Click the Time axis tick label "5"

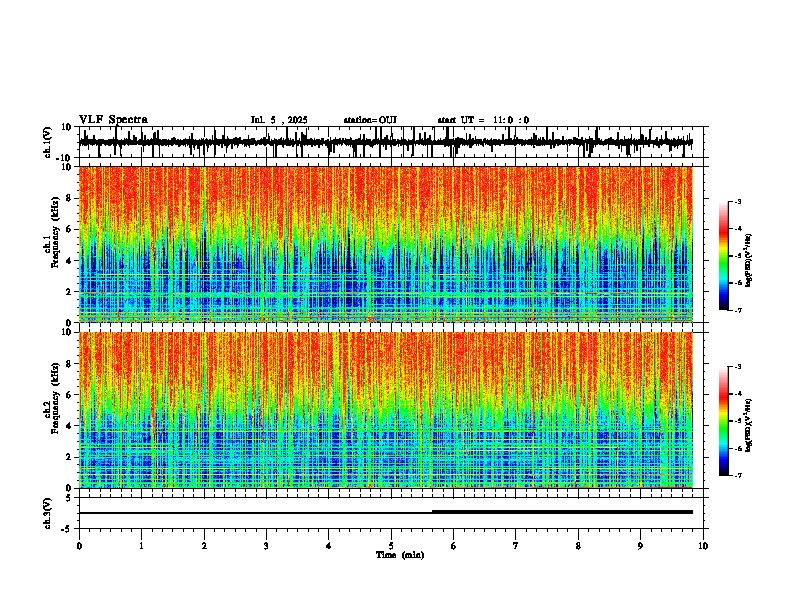391,546
